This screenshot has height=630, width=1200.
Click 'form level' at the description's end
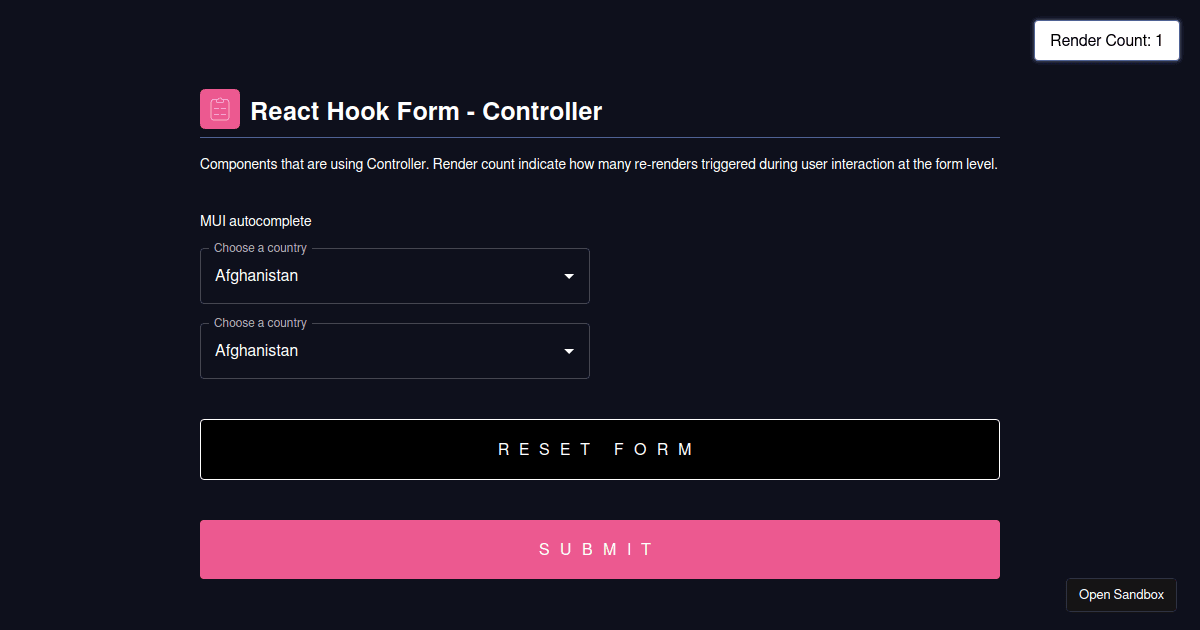coord(964,164)
